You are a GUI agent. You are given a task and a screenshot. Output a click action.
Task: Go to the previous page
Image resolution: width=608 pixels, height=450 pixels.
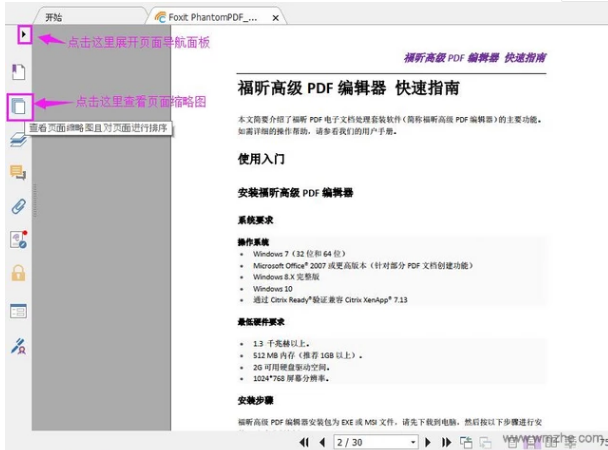(x=322, y=442)
